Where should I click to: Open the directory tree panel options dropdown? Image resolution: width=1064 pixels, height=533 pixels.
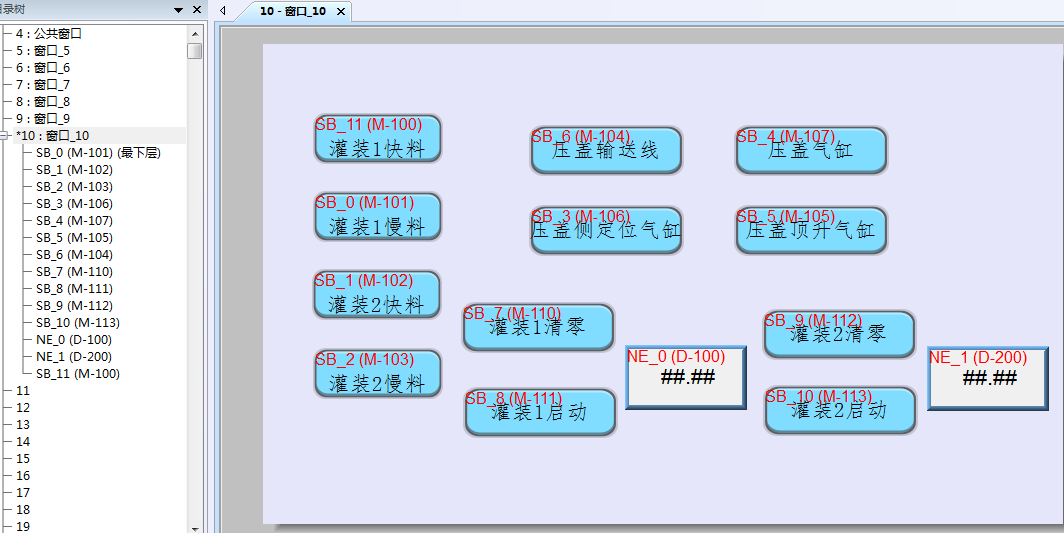click(178, 9)
